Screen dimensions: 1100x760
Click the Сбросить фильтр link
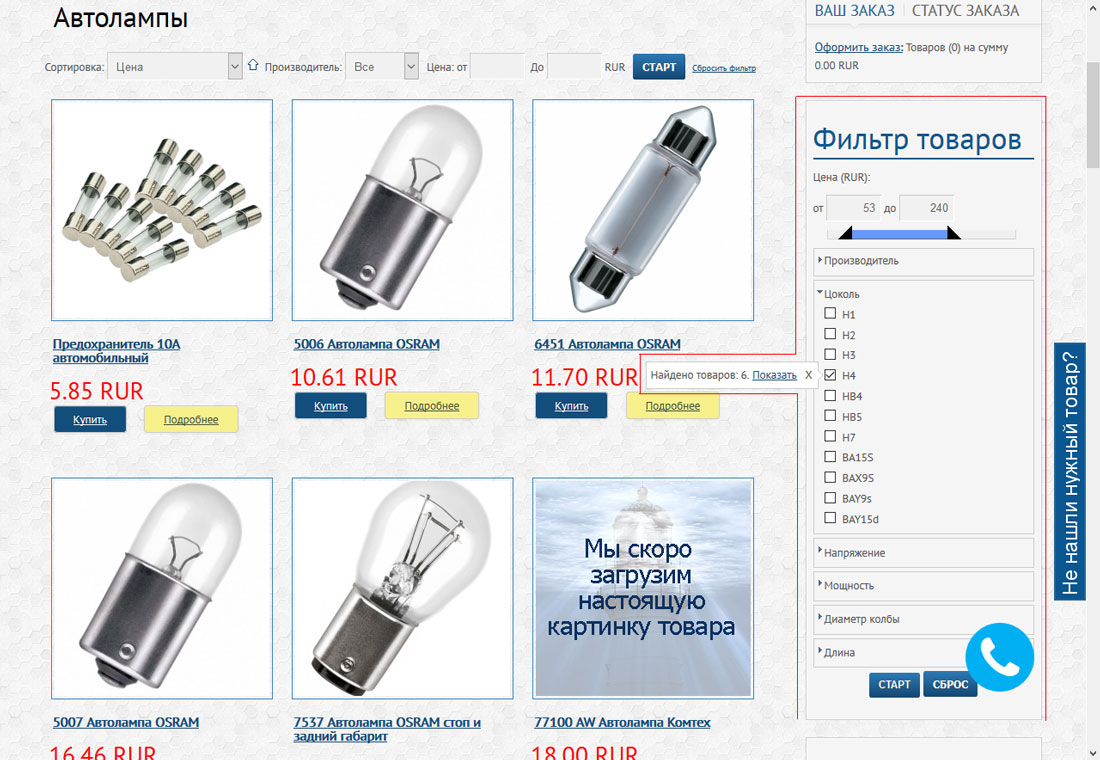click(x=724, y=68)
